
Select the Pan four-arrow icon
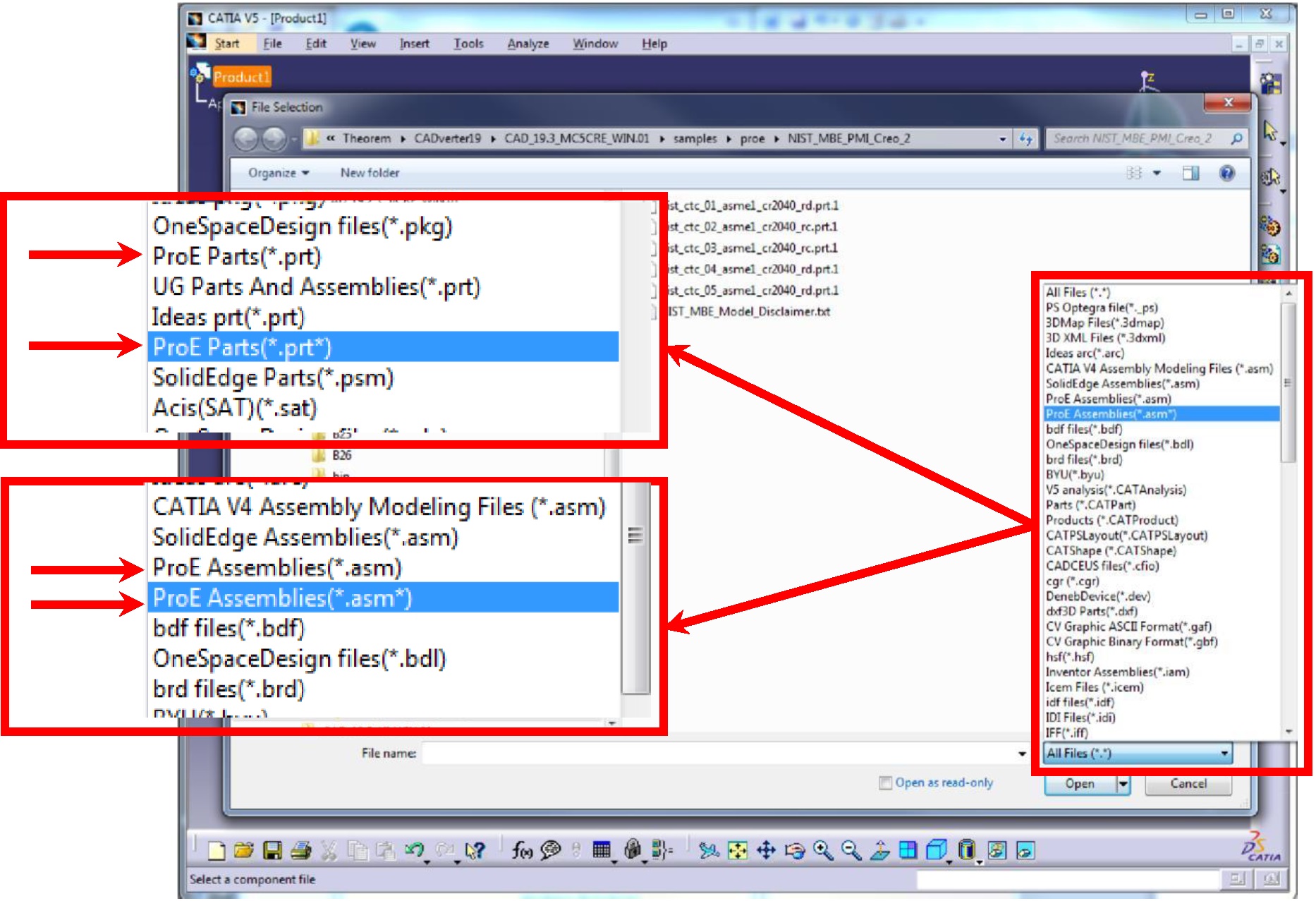766,851
